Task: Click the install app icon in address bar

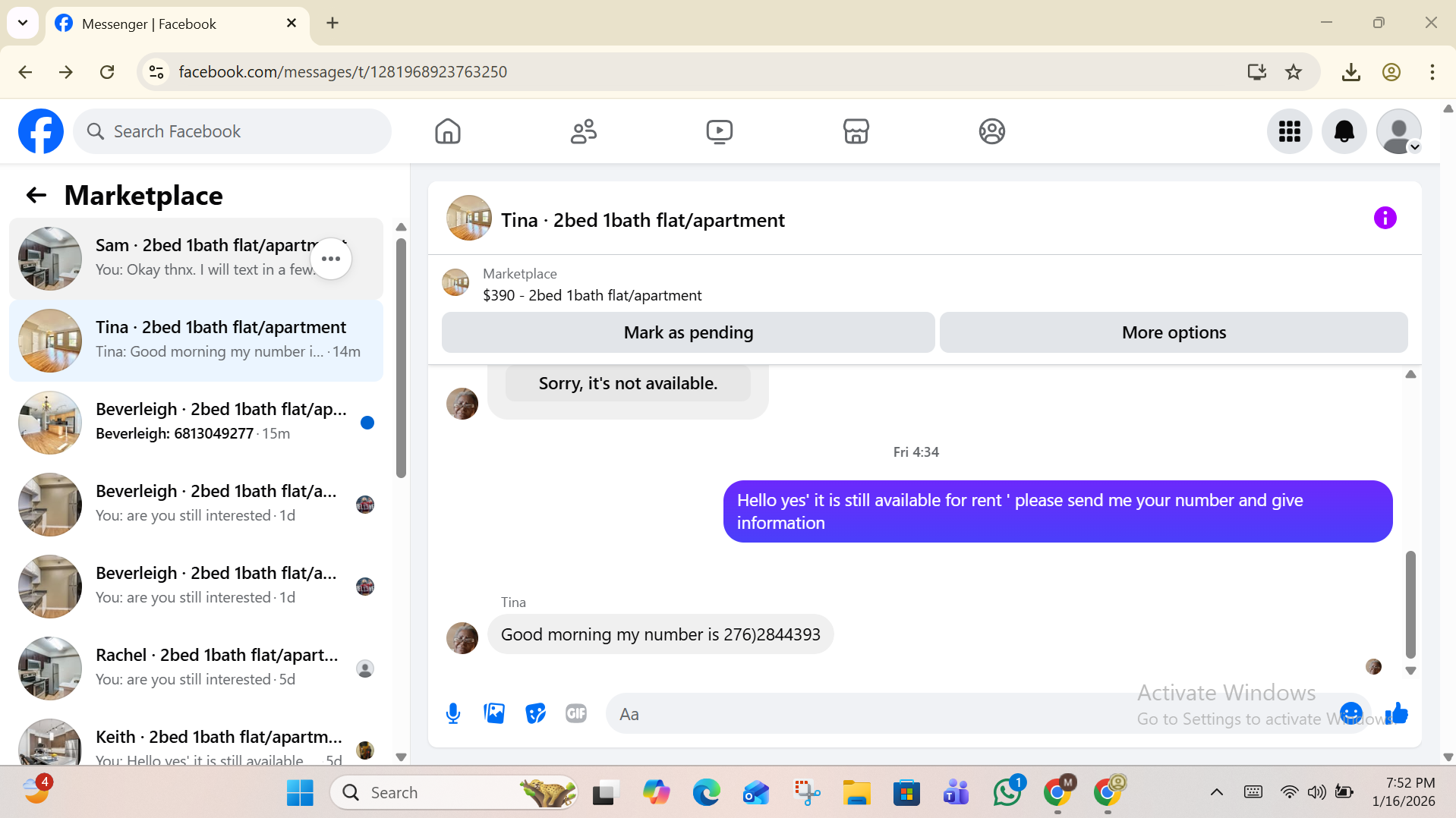Action: [1256, 72]
